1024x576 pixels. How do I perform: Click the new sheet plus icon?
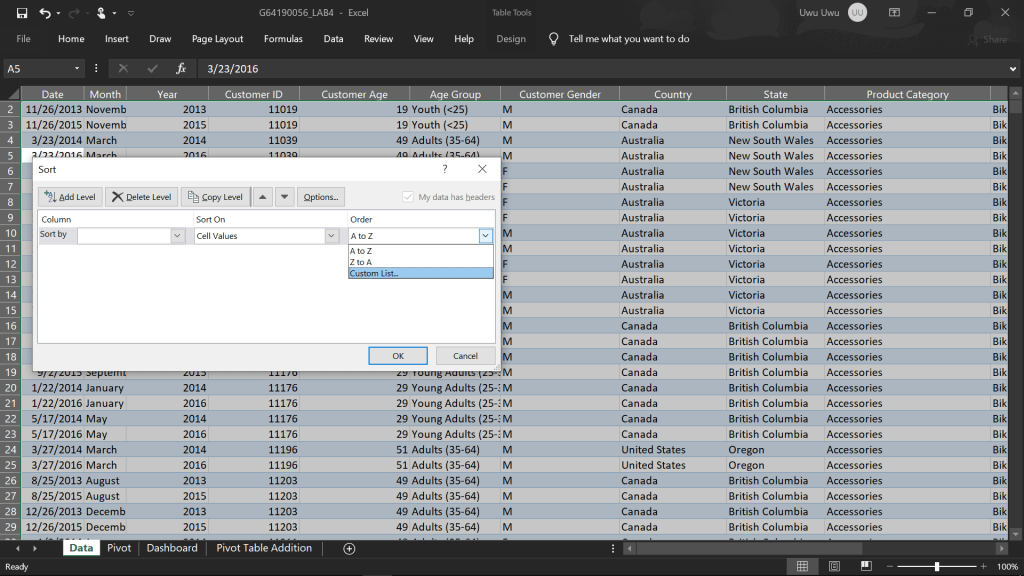[x=349, y=548]
